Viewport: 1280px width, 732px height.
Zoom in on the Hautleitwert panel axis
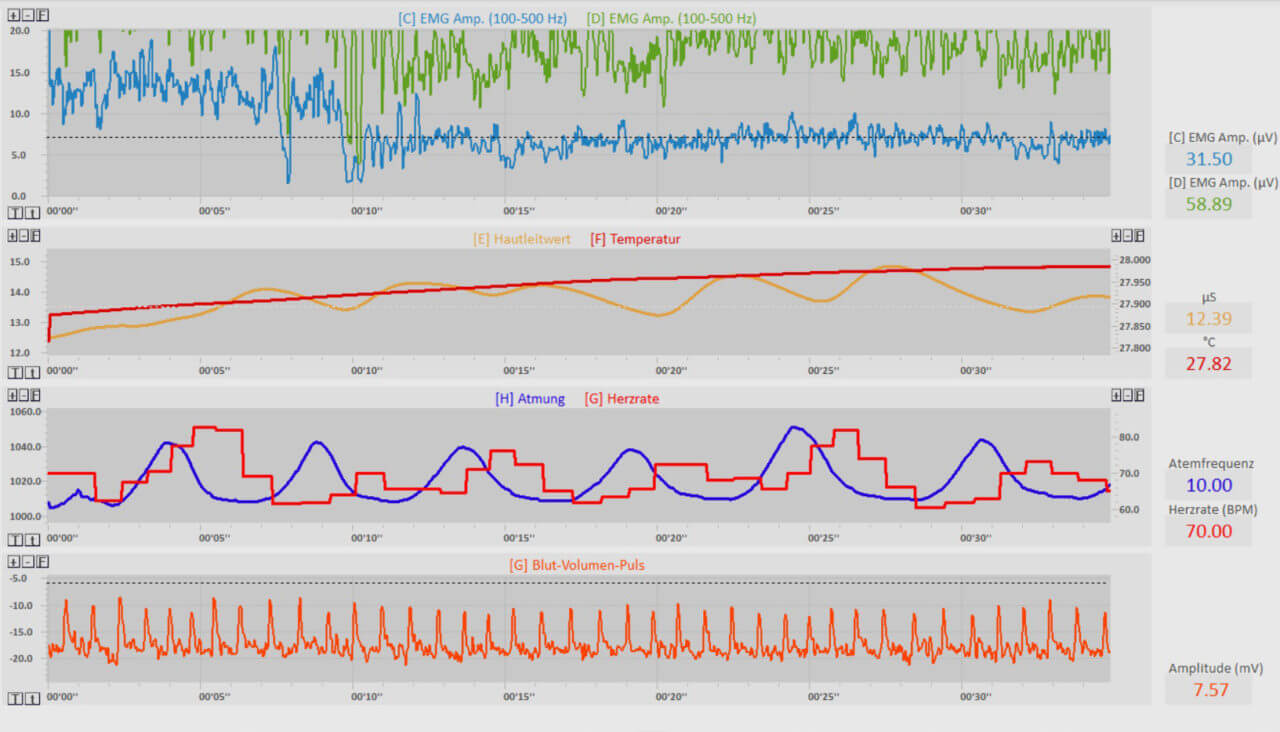[12, 235]
